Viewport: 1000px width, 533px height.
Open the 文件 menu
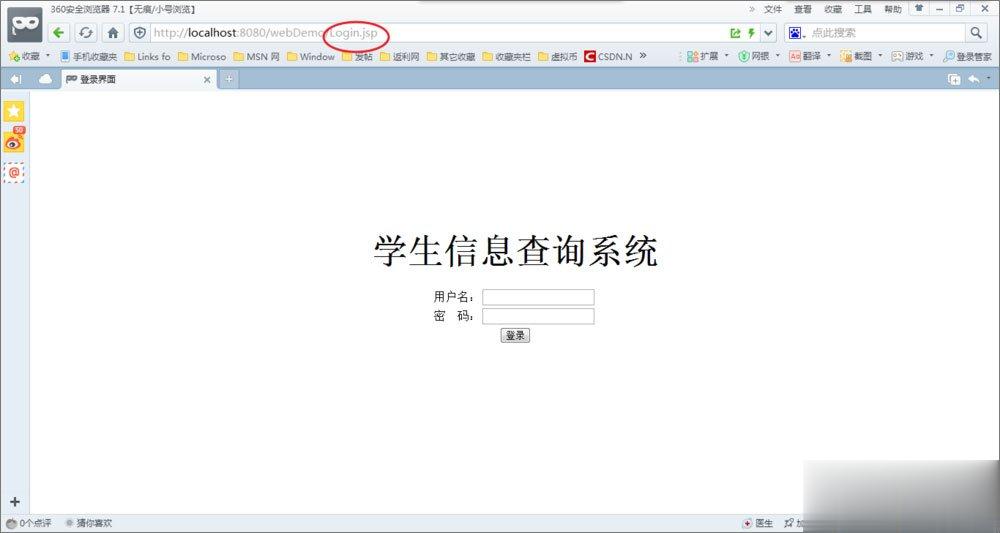click(773, 9)
